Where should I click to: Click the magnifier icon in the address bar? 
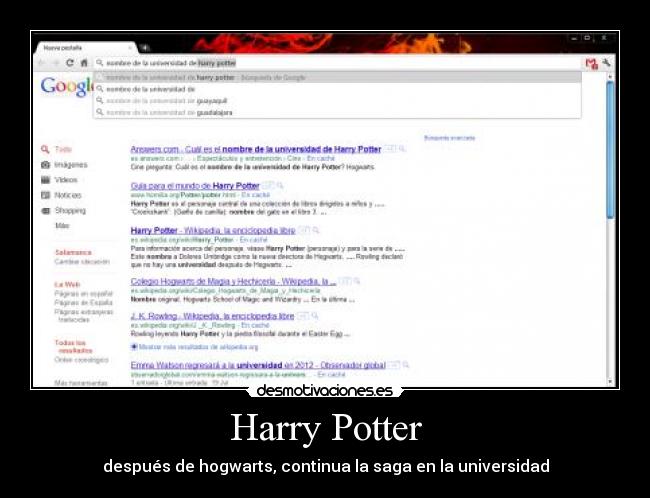pos(99,63)
